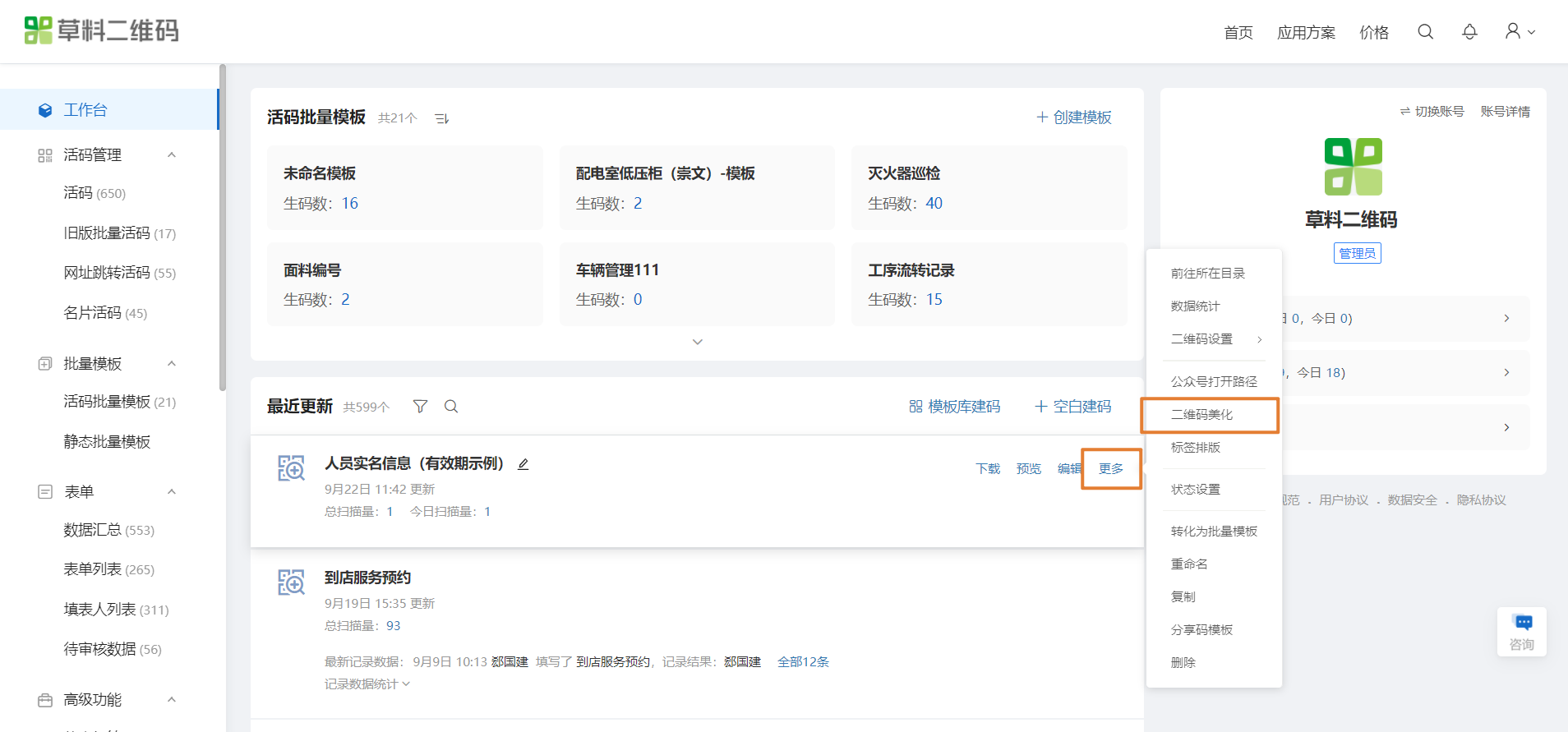Viewport: 1568px width, 732px height.
Task: Click the QR icon for 到店服务预约
Action: click(291, 582)
